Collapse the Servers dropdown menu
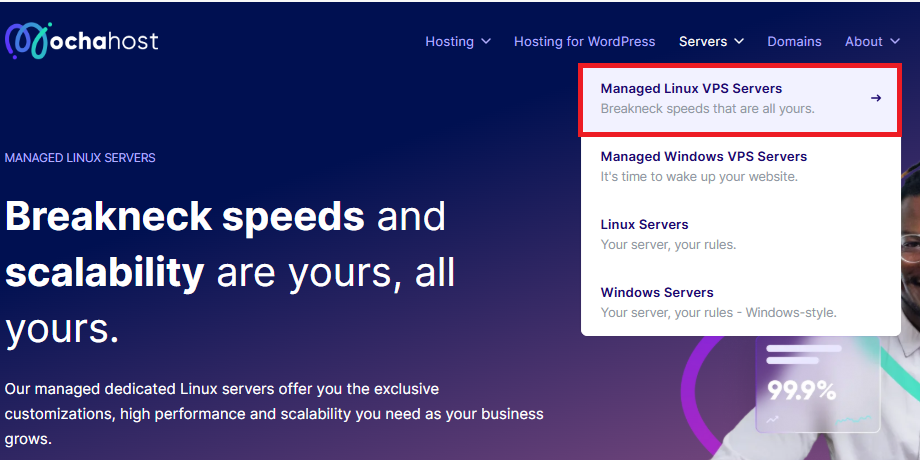This screenshot has height=460, width=920. pos(711,42)
